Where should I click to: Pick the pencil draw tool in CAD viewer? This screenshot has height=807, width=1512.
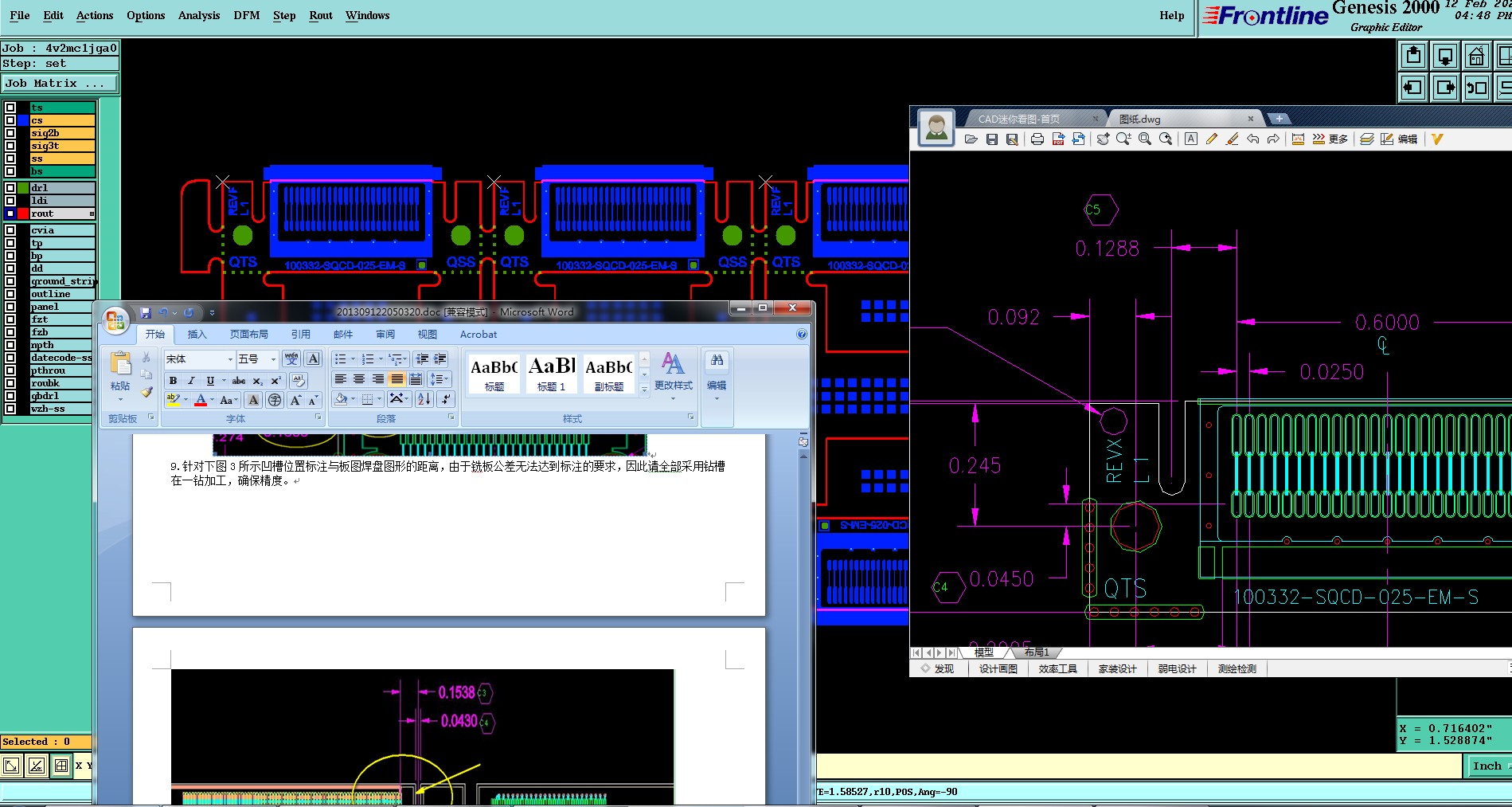tap(1212, 139)
